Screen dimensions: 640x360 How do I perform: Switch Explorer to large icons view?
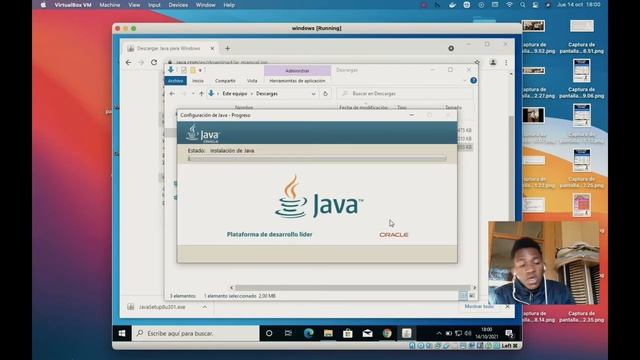pyautogui.click(x=472, y=296)
